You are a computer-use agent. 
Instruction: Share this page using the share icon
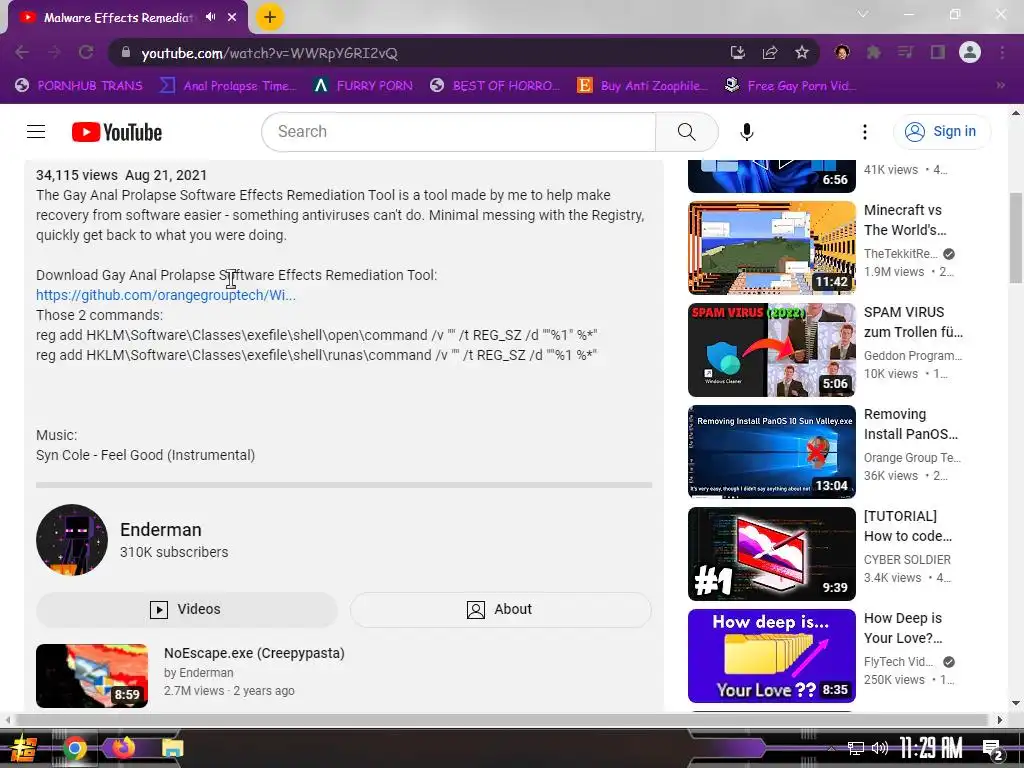pos(770,52)
